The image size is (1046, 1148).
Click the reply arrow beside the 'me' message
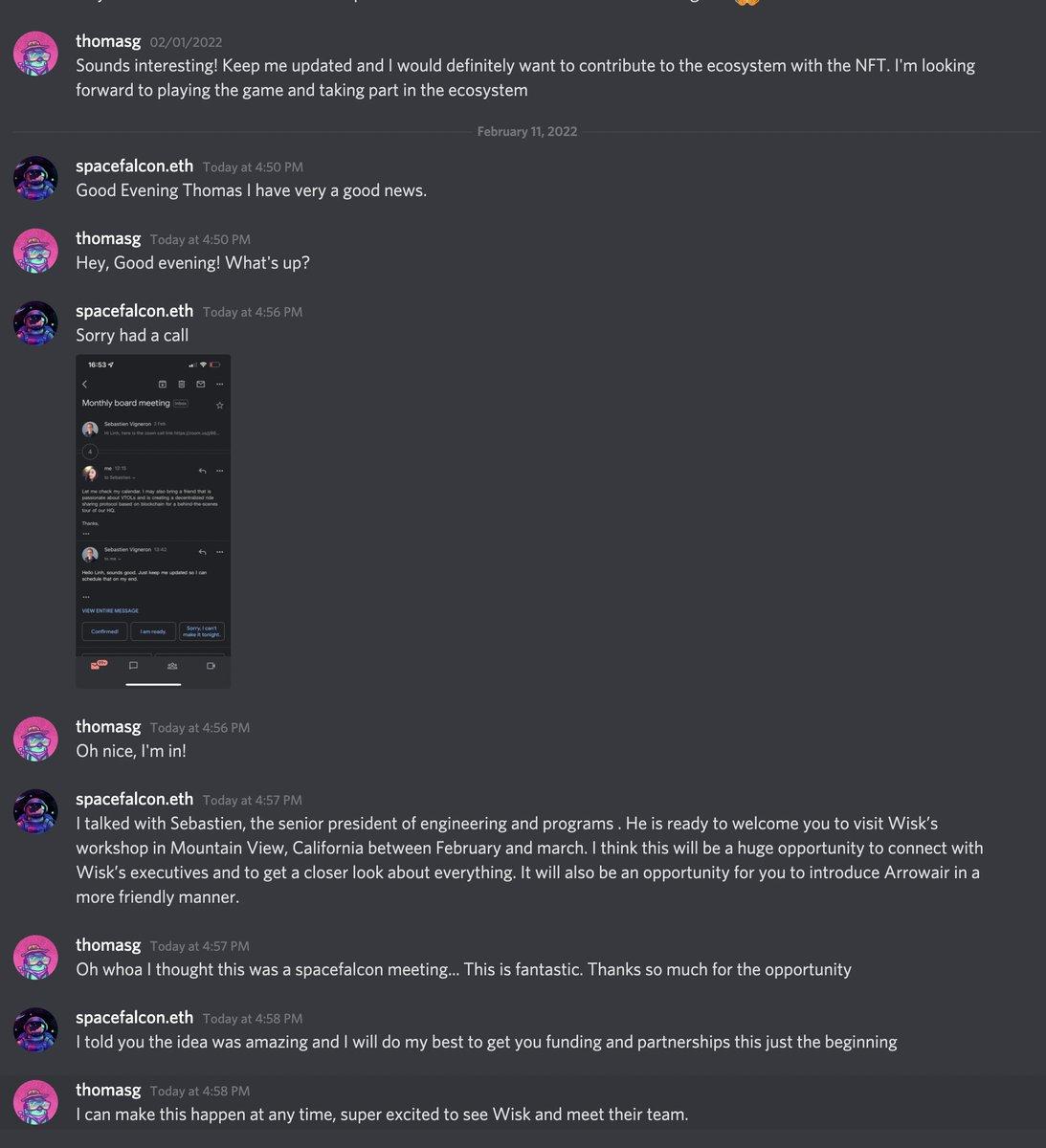pos(202,471)
